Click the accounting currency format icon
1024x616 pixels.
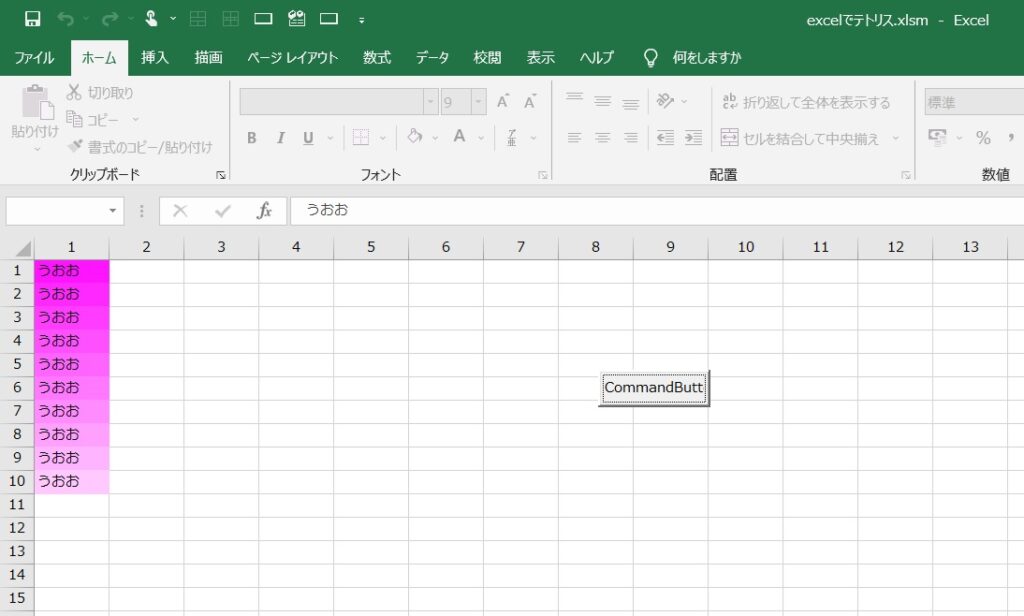937,137
